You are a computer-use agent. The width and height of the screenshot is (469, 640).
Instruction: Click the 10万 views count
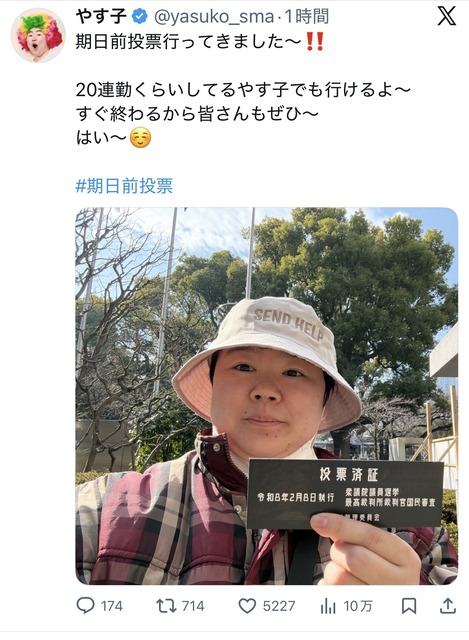[x=358, y=606]
